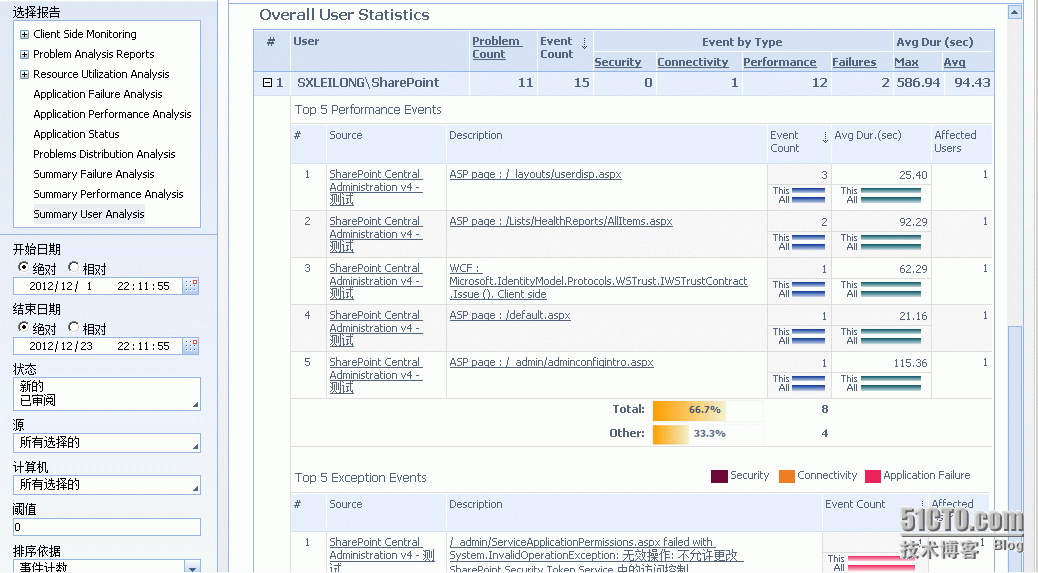Click Avg duration value 115.36
Viewport: 1038px width, 573px height.
[x=910, y=363]
